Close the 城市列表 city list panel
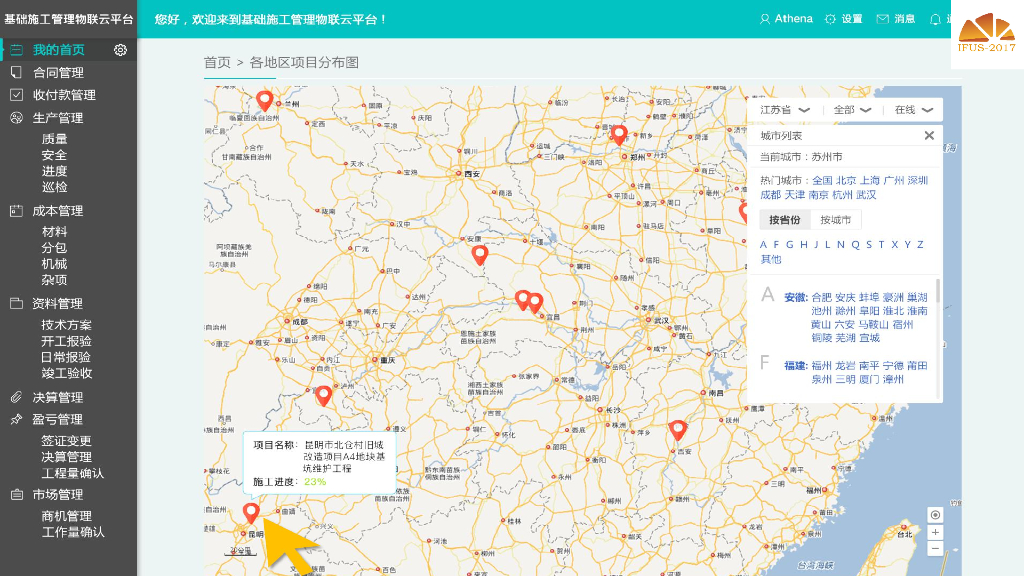The image size is (1024, 576). 929,136
